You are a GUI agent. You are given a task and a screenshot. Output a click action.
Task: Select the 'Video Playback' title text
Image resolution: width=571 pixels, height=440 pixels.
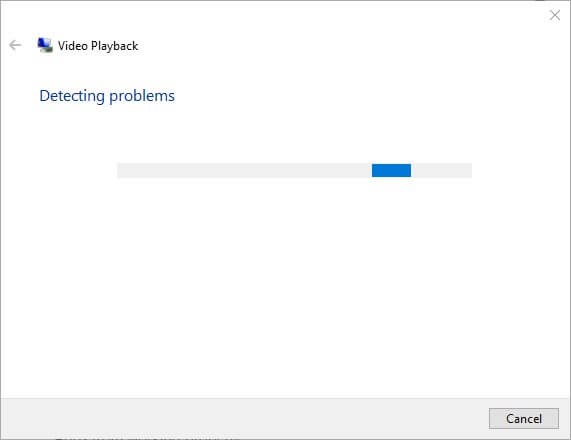[x=98, y=46]
